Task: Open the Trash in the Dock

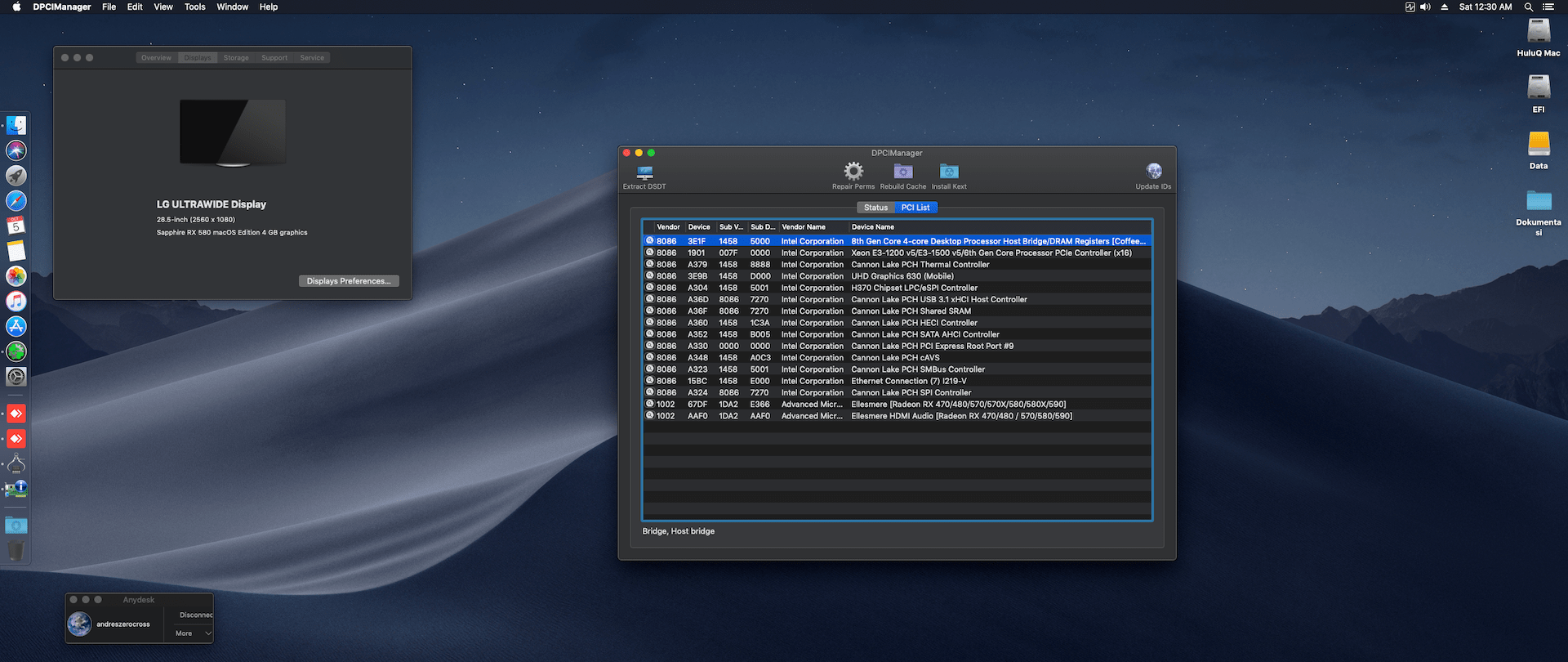Action: point(16,551)
